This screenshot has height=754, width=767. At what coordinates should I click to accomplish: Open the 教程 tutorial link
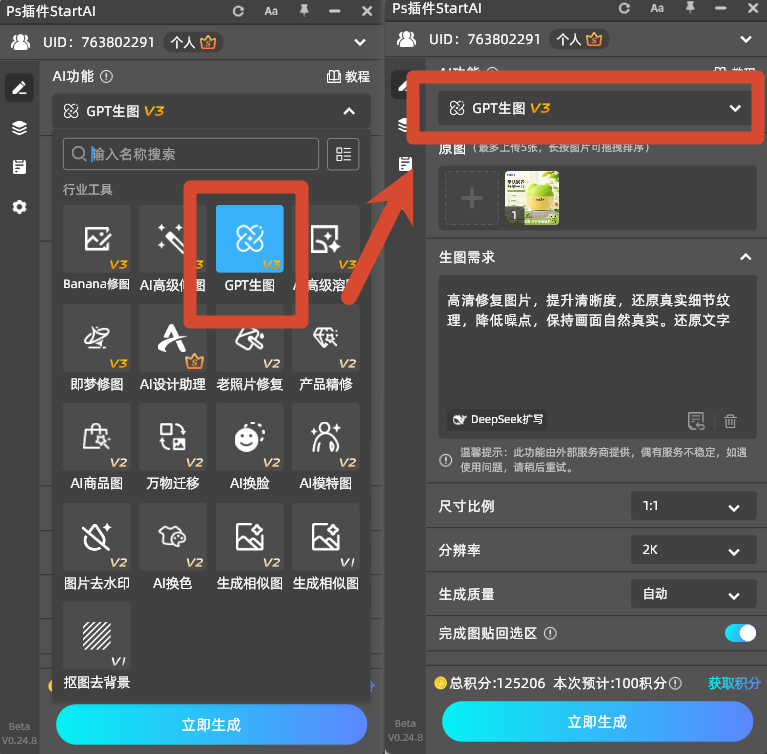point(348,76)
